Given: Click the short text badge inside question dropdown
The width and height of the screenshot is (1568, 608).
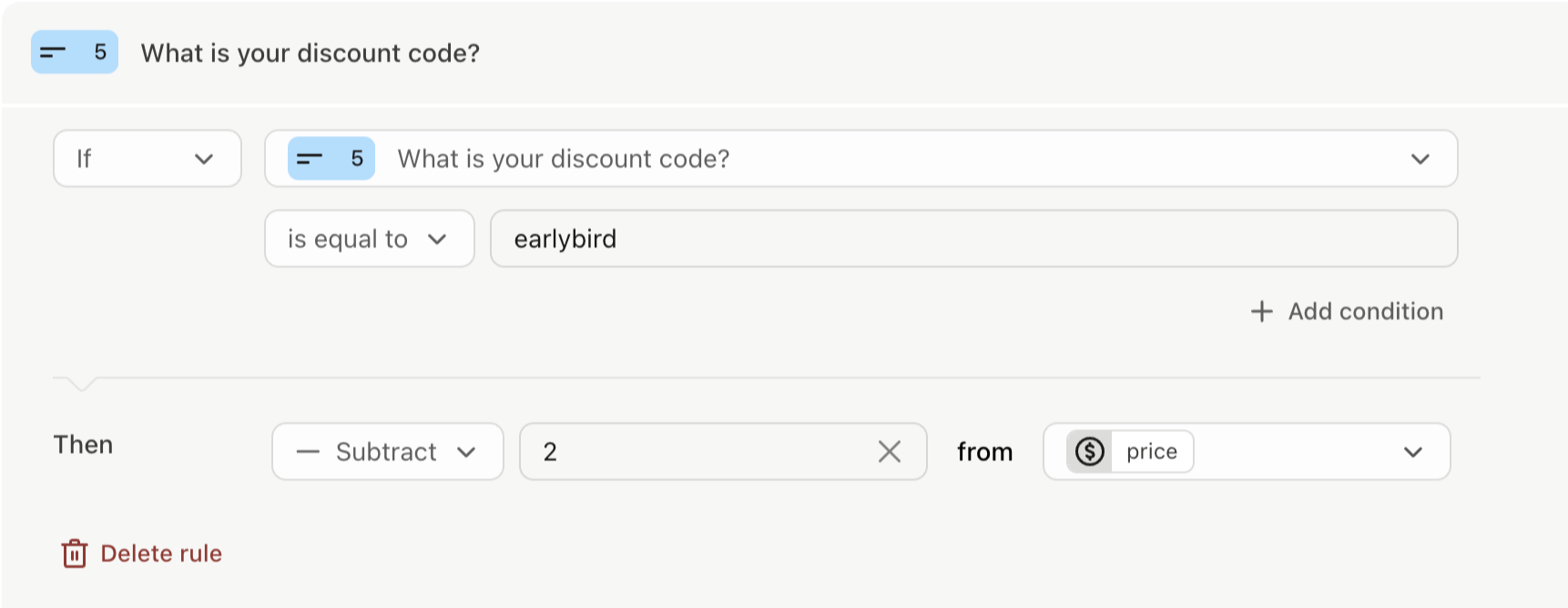Looking at the screenshot, I should point(331,158).
